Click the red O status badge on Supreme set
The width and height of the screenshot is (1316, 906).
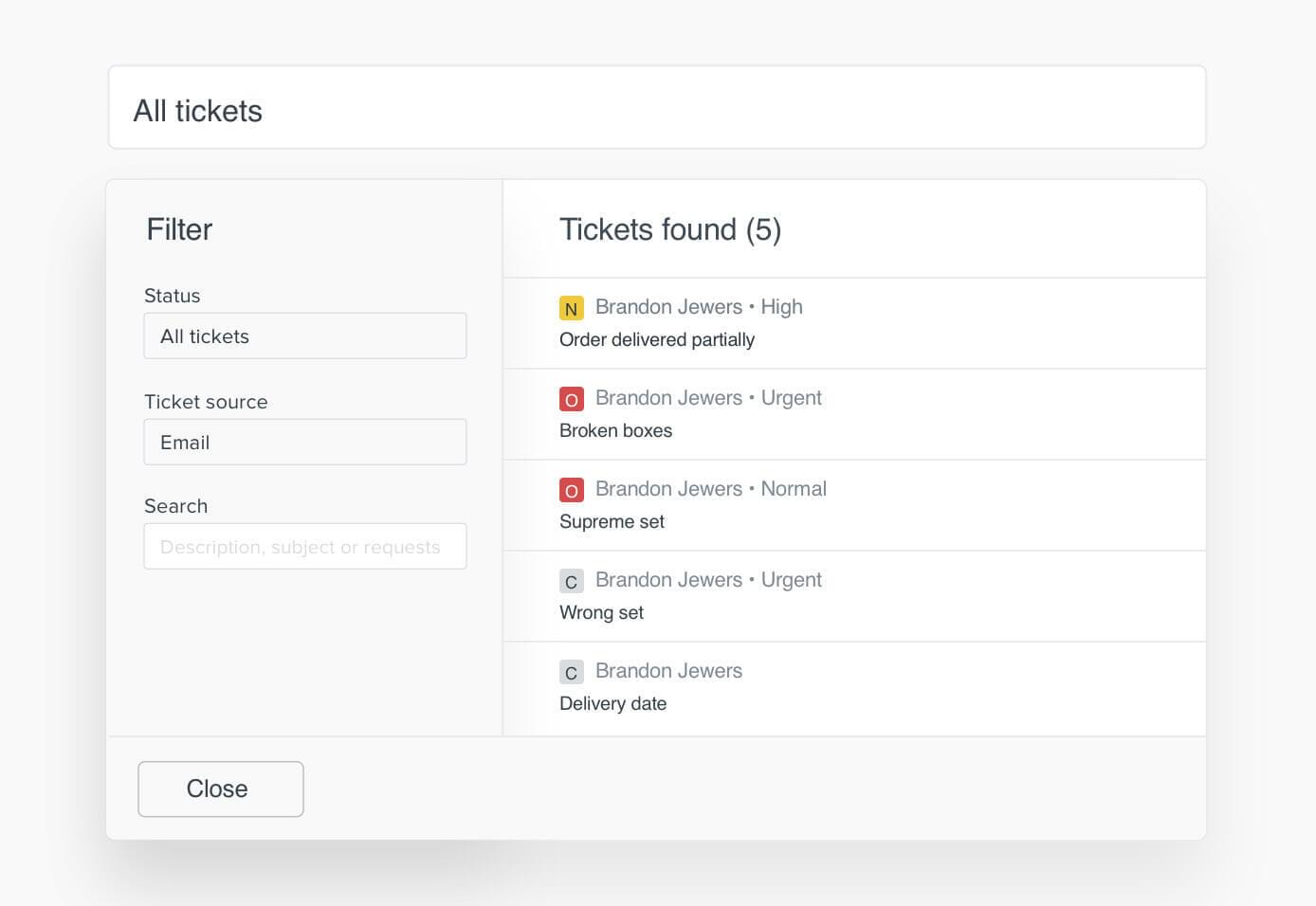tap(571, 490)
